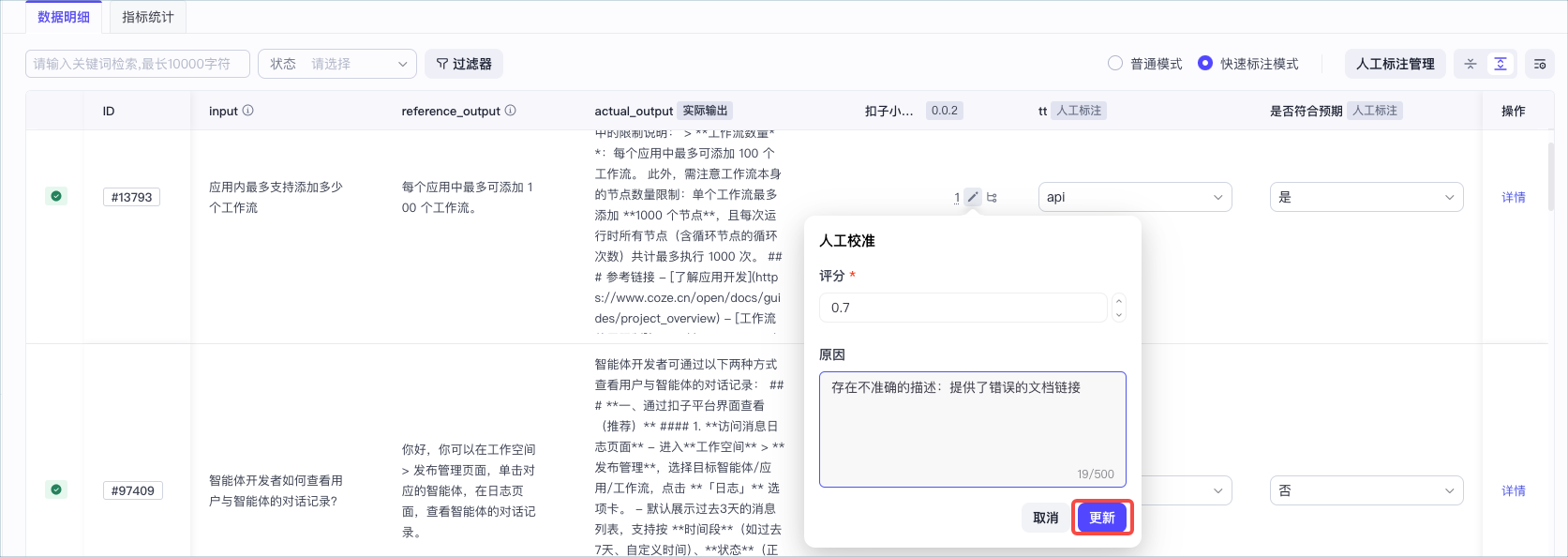Screen dimensions: 1568x557
Task: Click the collapse row height icon
Action: coord(1471,64)
